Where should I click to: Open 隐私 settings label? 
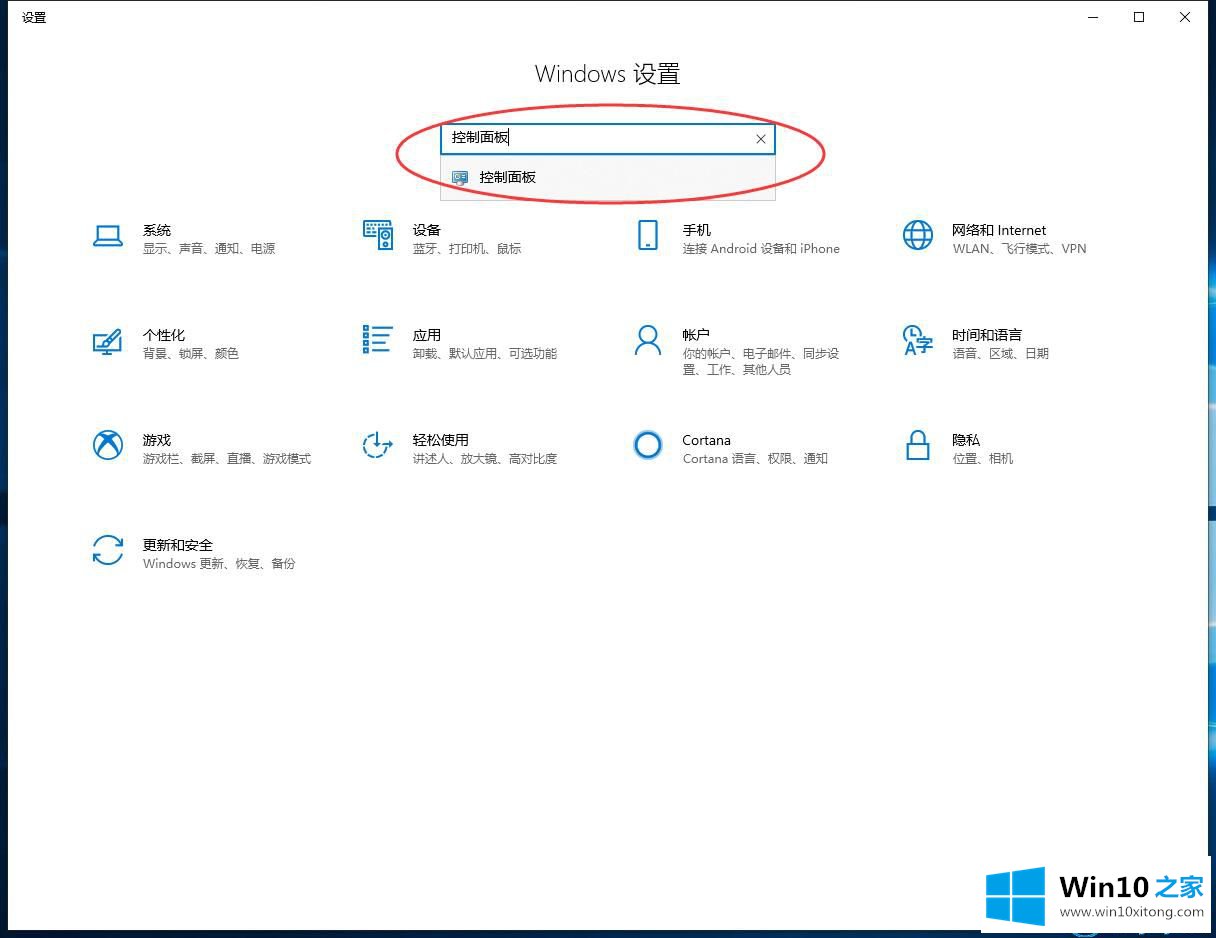(x=966, y=440)
